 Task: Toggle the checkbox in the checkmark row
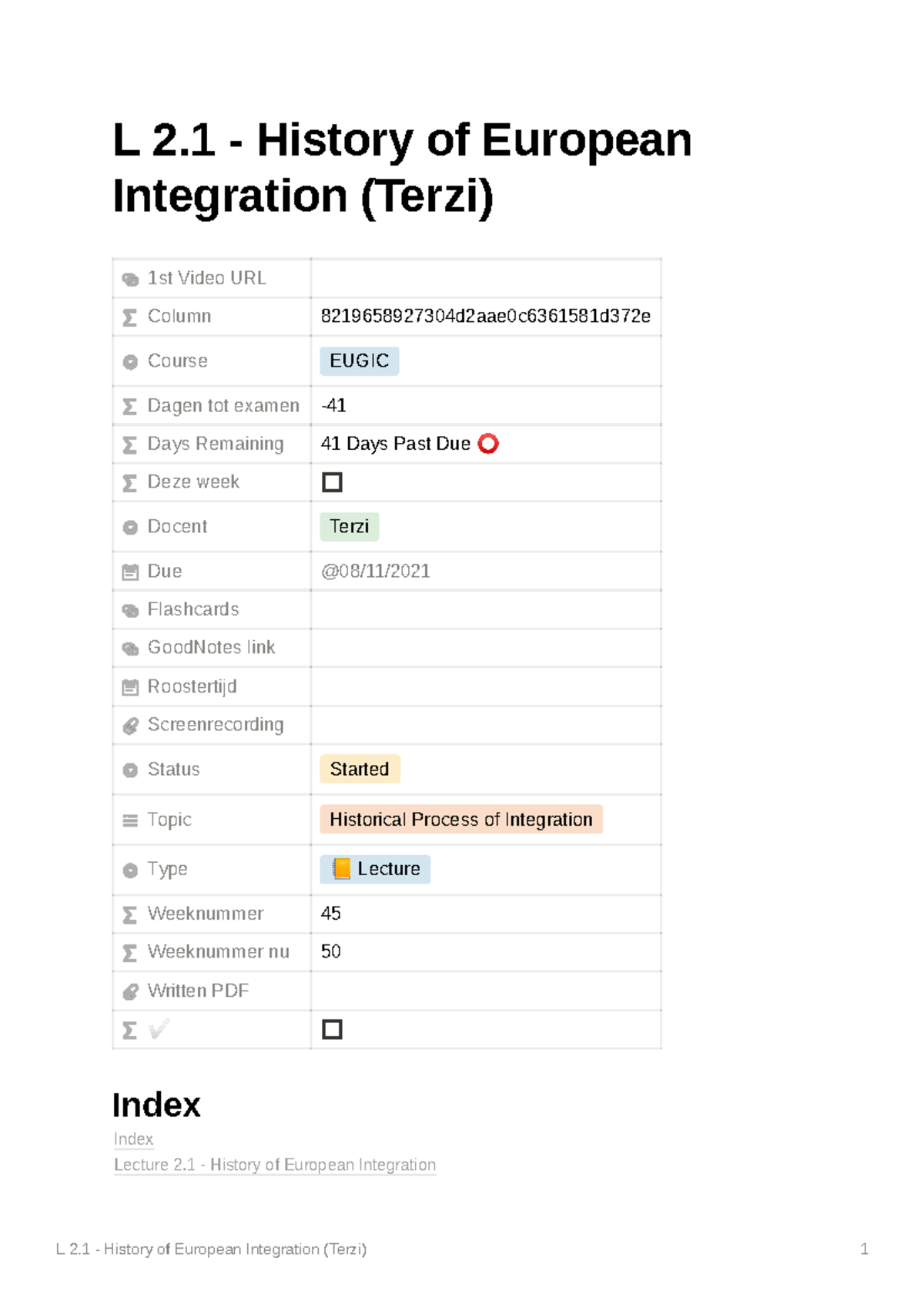(x=332, y=1030)
